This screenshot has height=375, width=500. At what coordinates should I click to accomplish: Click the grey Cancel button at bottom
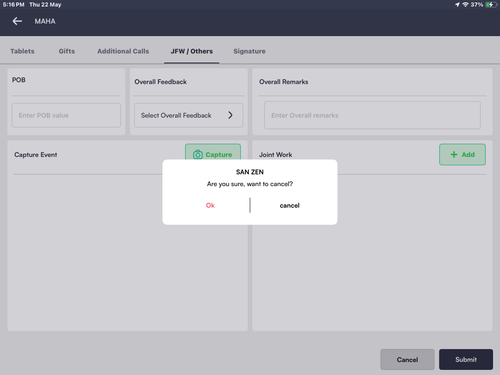tap(407, 359)
